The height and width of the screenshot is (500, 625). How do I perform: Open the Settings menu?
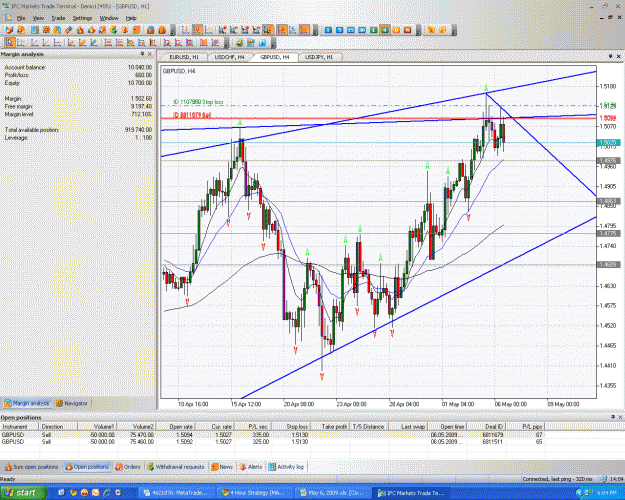(82, 18)
